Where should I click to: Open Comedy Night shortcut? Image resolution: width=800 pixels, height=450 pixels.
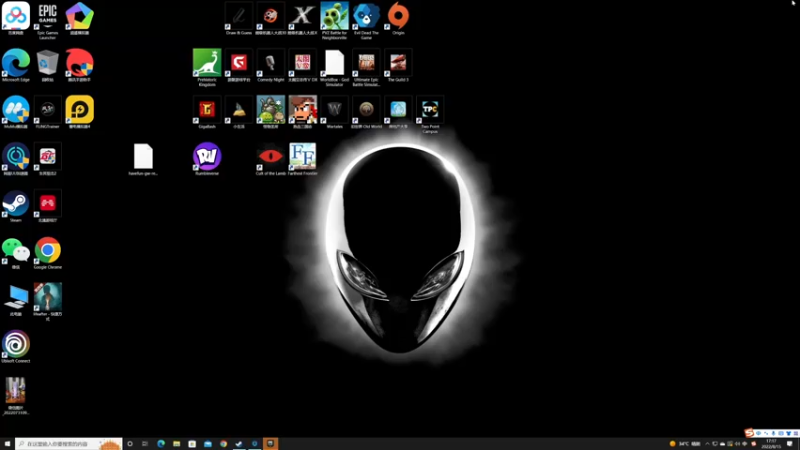point(270,66)
